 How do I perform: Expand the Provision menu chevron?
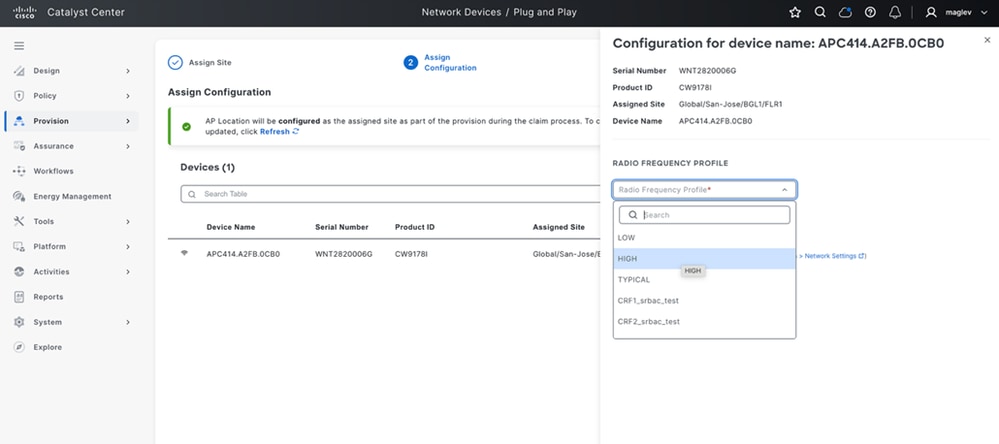click(x=128, y=121)
